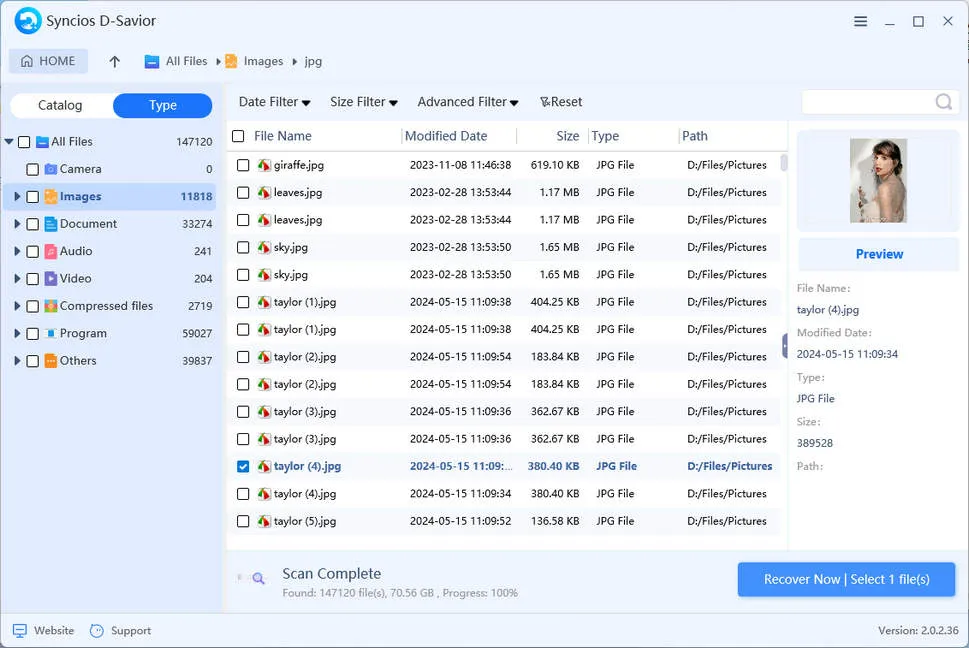Open the Advanced Filter dropdown
Image resolution: width=969 pixels, height=648 pixels.
click(467, 102)
